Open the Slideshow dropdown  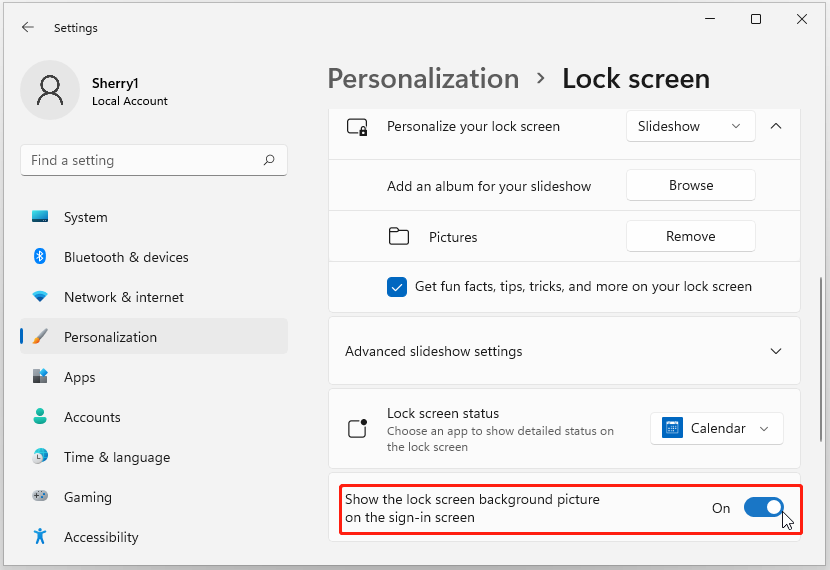690,127
